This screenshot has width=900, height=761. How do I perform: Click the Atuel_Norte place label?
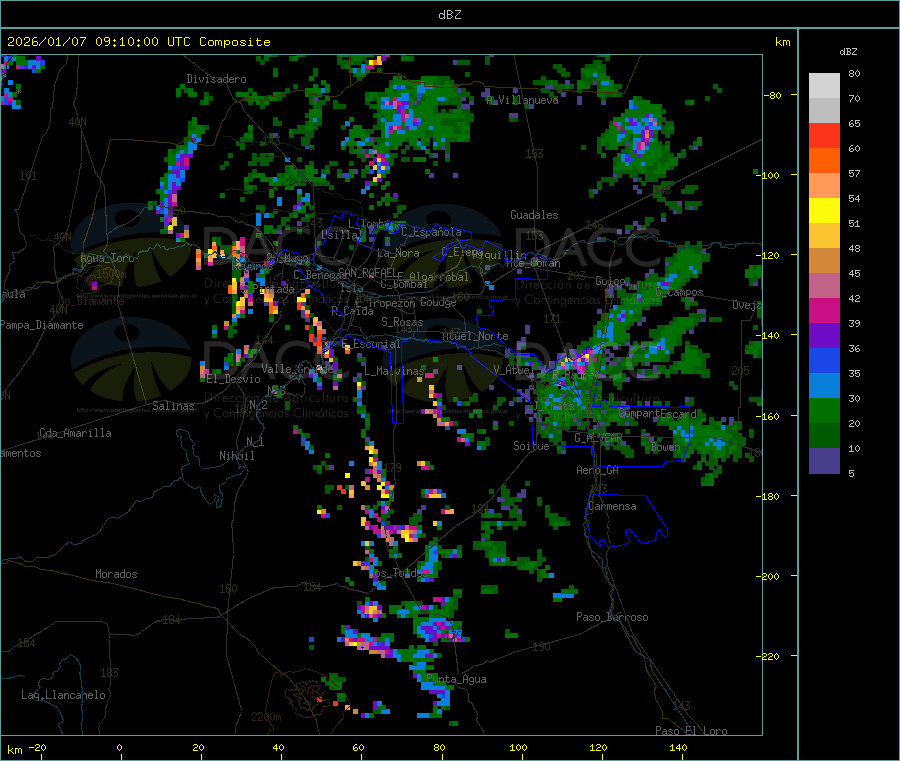475,336
